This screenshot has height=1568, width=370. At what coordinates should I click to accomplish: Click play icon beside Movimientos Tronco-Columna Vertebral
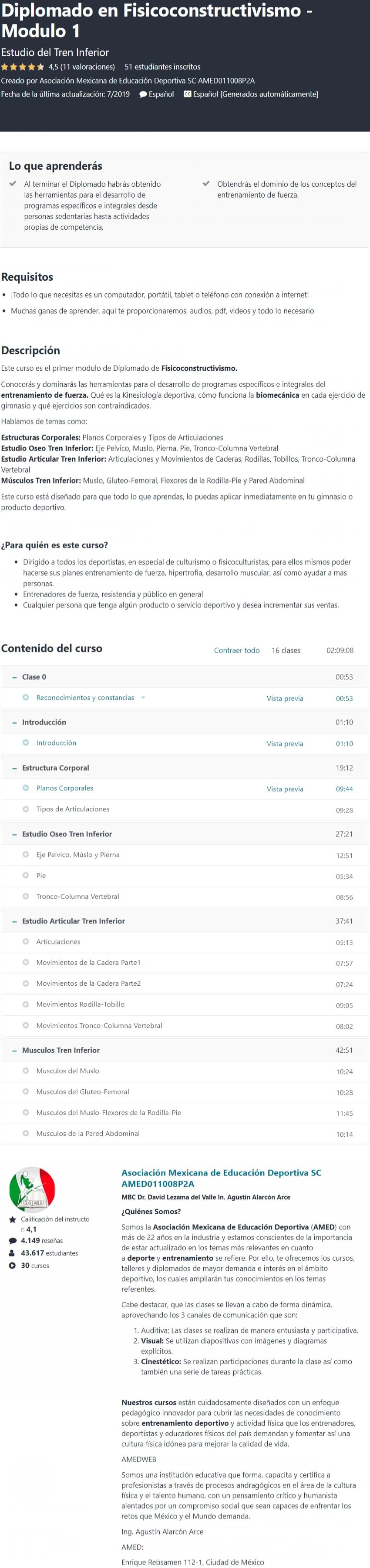pyautogui.click(x=26, y=1025)
